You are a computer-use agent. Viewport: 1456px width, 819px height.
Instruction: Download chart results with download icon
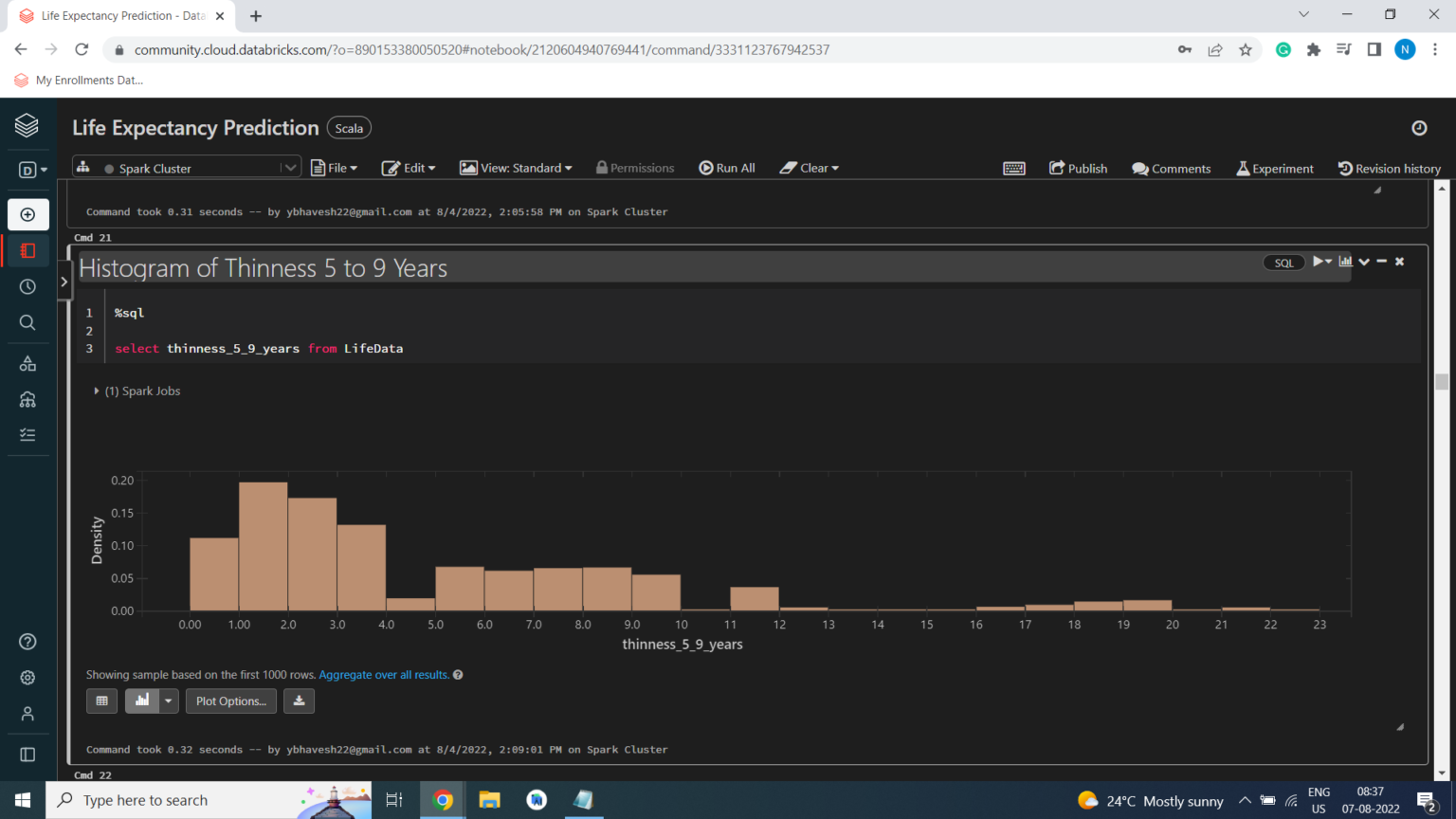click(299, 701)
